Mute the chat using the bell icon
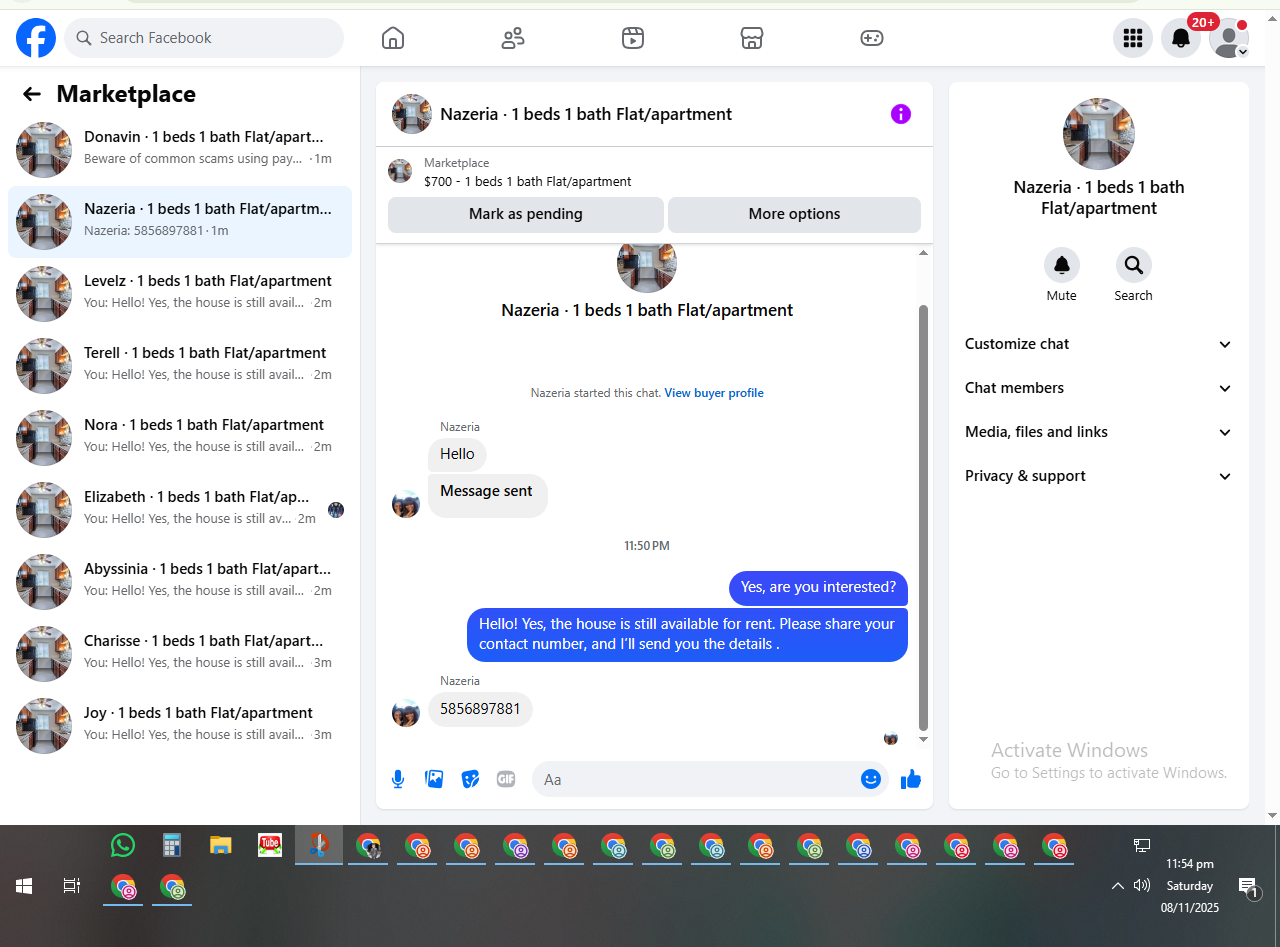 coord(1062,265)
